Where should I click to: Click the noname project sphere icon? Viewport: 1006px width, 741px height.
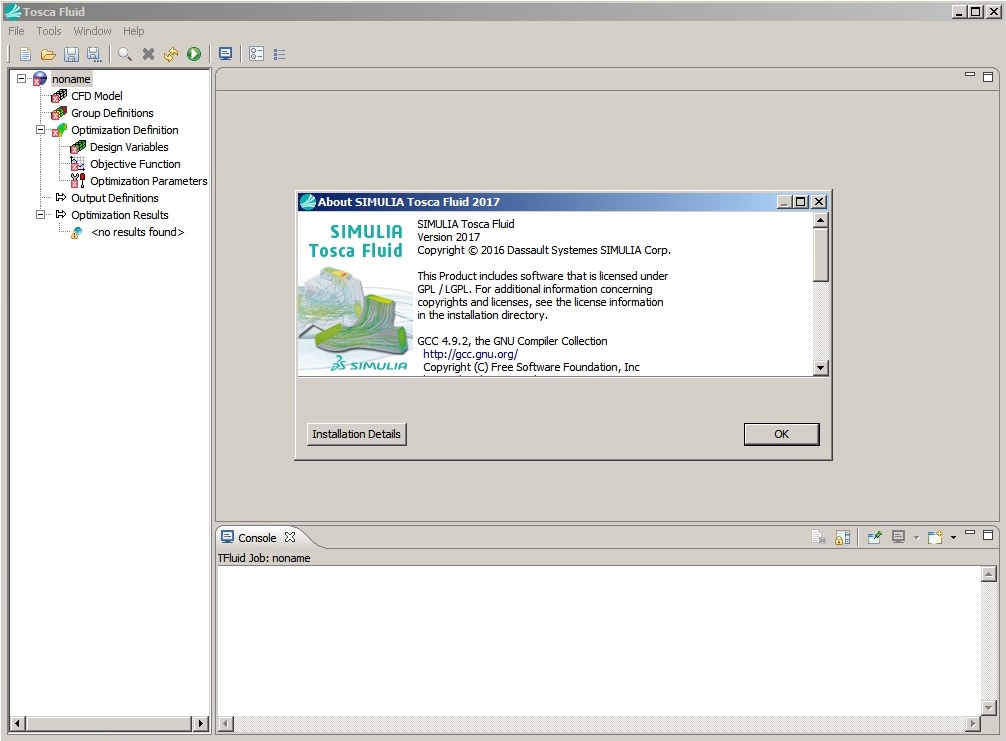[40, 79]
